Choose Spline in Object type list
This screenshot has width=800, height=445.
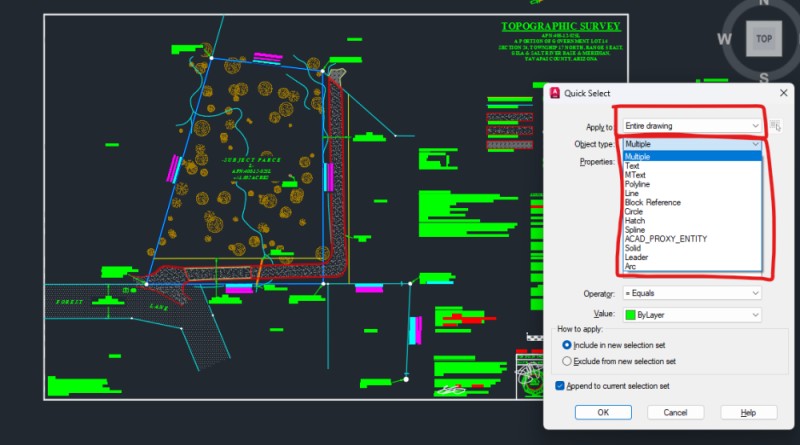pyautogui.click(x=692, y=230)
